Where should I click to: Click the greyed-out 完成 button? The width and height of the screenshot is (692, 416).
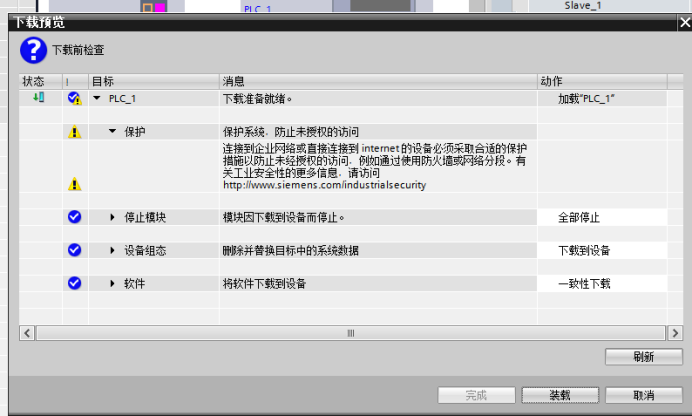click(476, 395)
